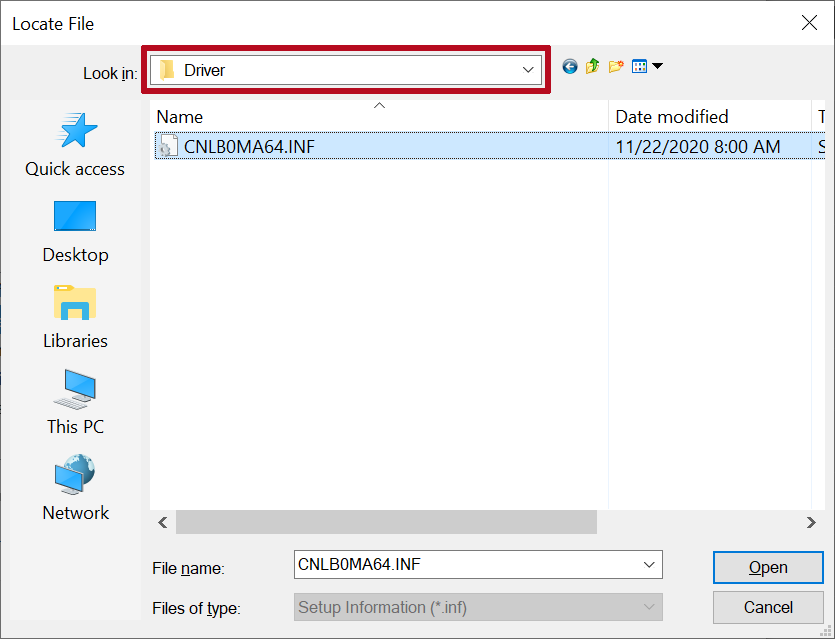Open Network location in sidebar
This screenshot has height=639, width=835.
pyautogui.click(x=75, y=488)
